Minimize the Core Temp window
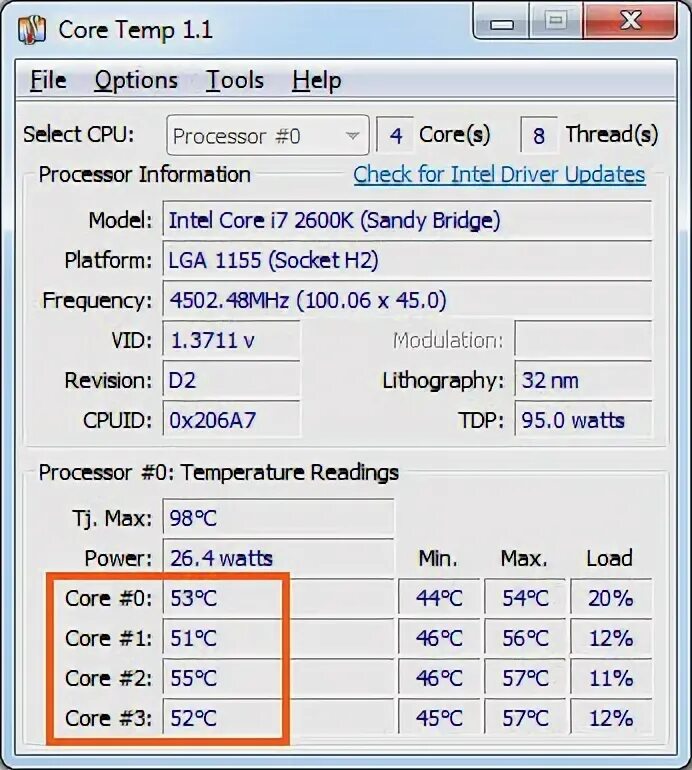This screenshot has height=770, width=692. [x=501, y=22]
